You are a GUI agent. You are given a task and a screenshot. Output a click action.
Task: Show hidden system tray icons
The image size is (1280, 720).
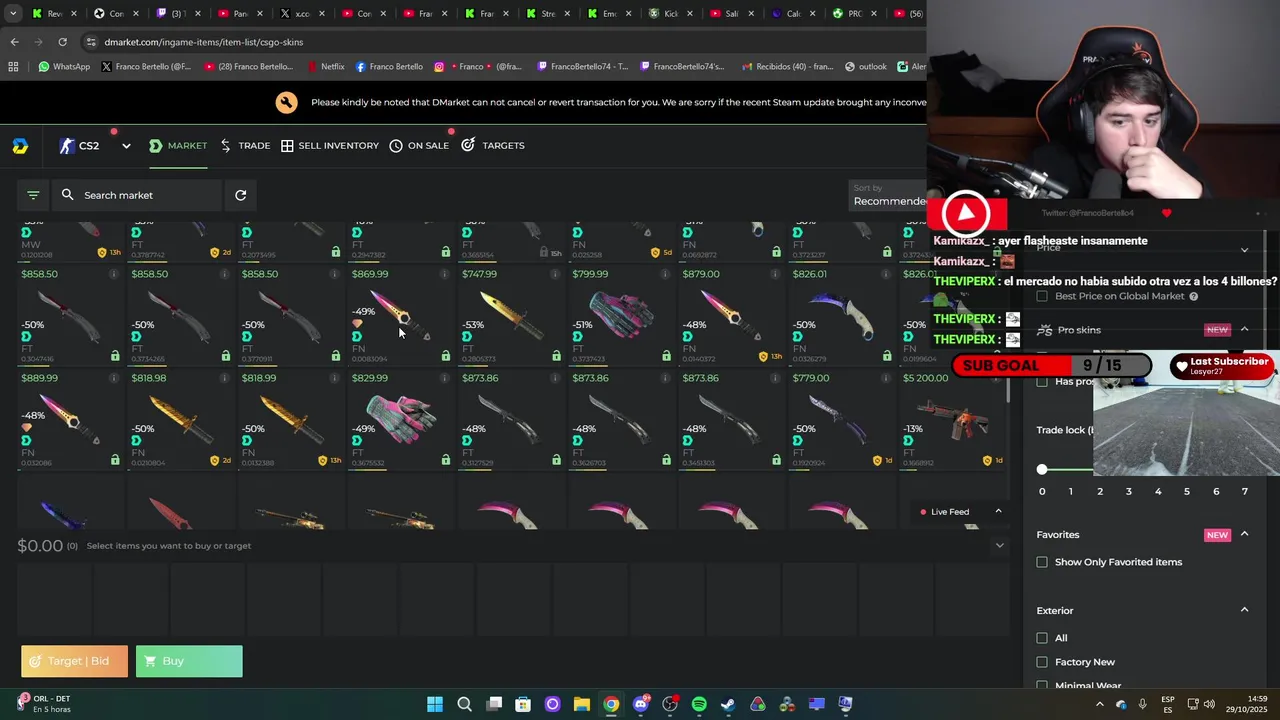[x=1100, y=704]
